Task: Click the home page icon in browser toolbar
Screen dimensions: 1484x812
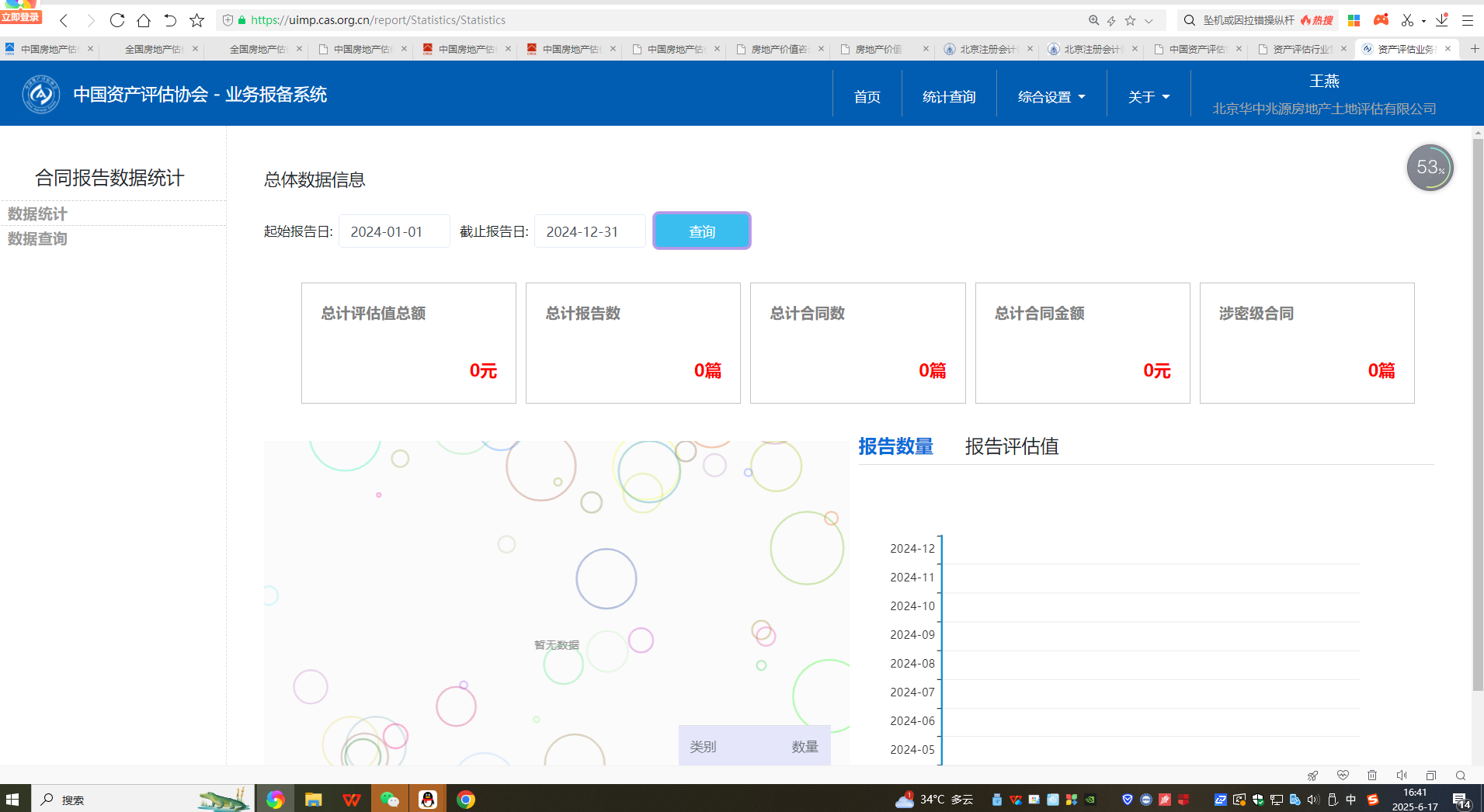Action: coord(144,20)
